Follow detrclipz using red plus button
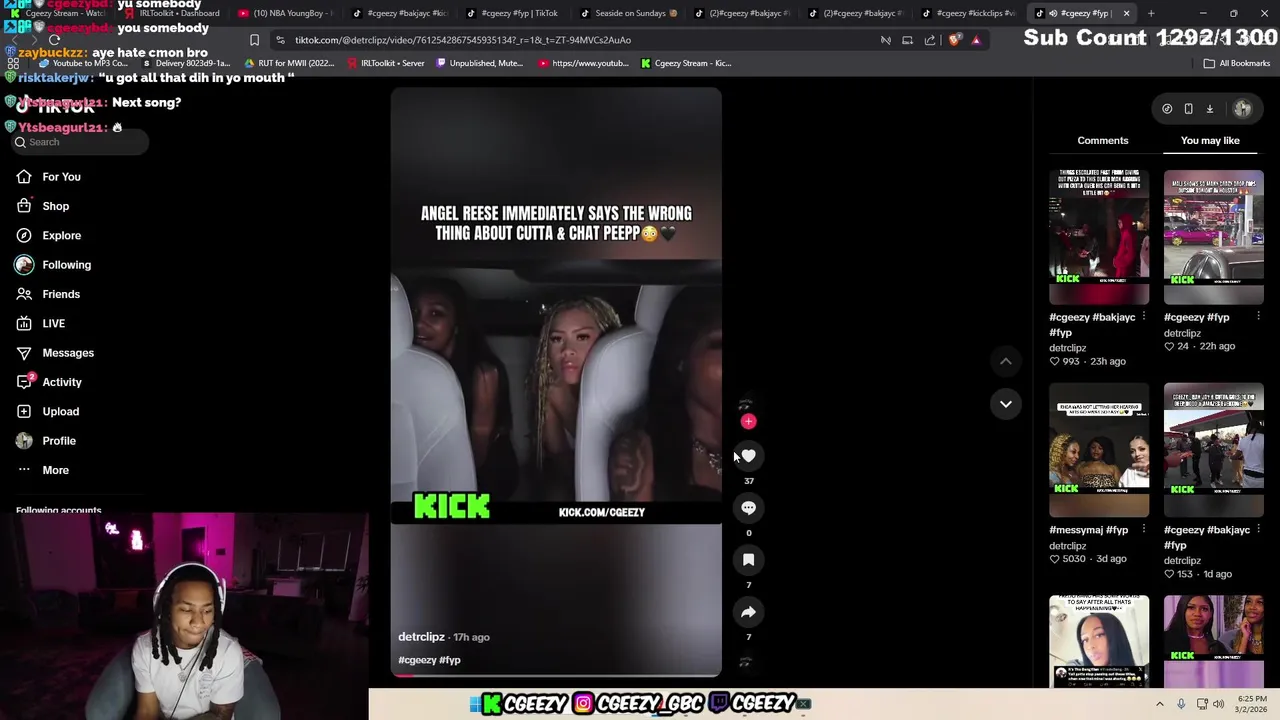The image size is (1280, 720). 748,422
